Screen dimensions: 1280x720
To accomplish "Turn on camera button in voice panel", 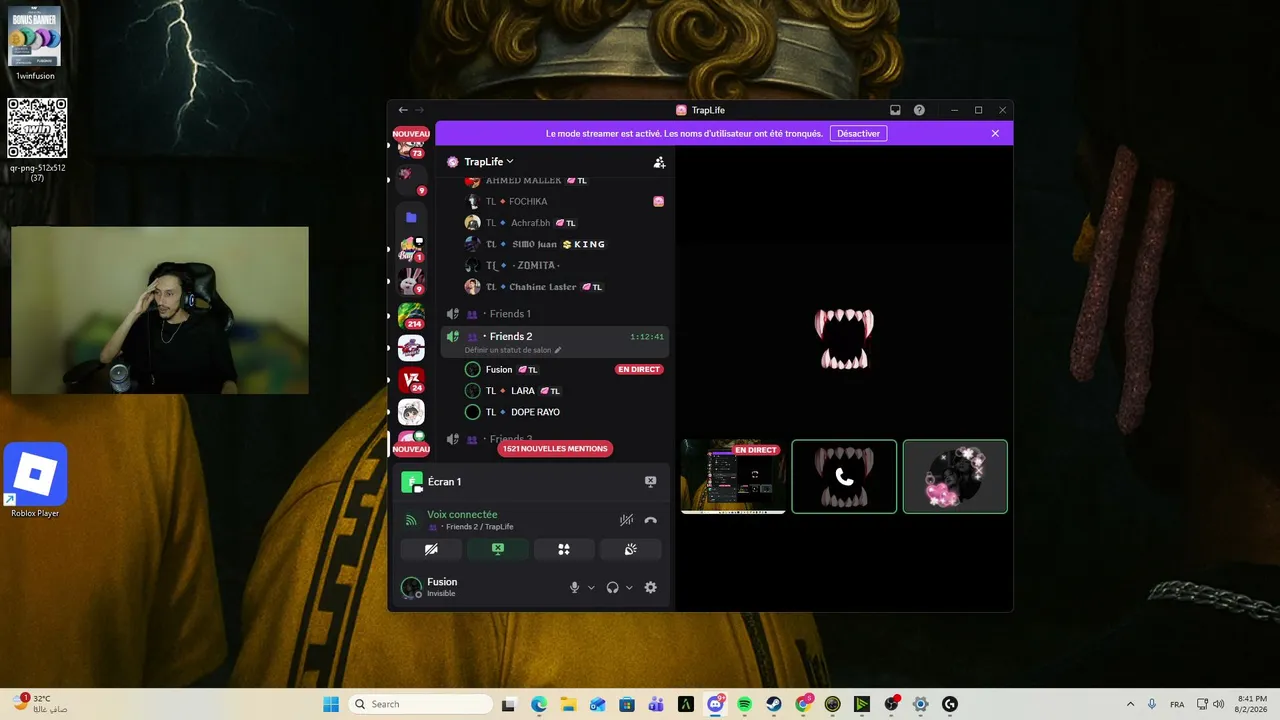I will pos(431,549).
